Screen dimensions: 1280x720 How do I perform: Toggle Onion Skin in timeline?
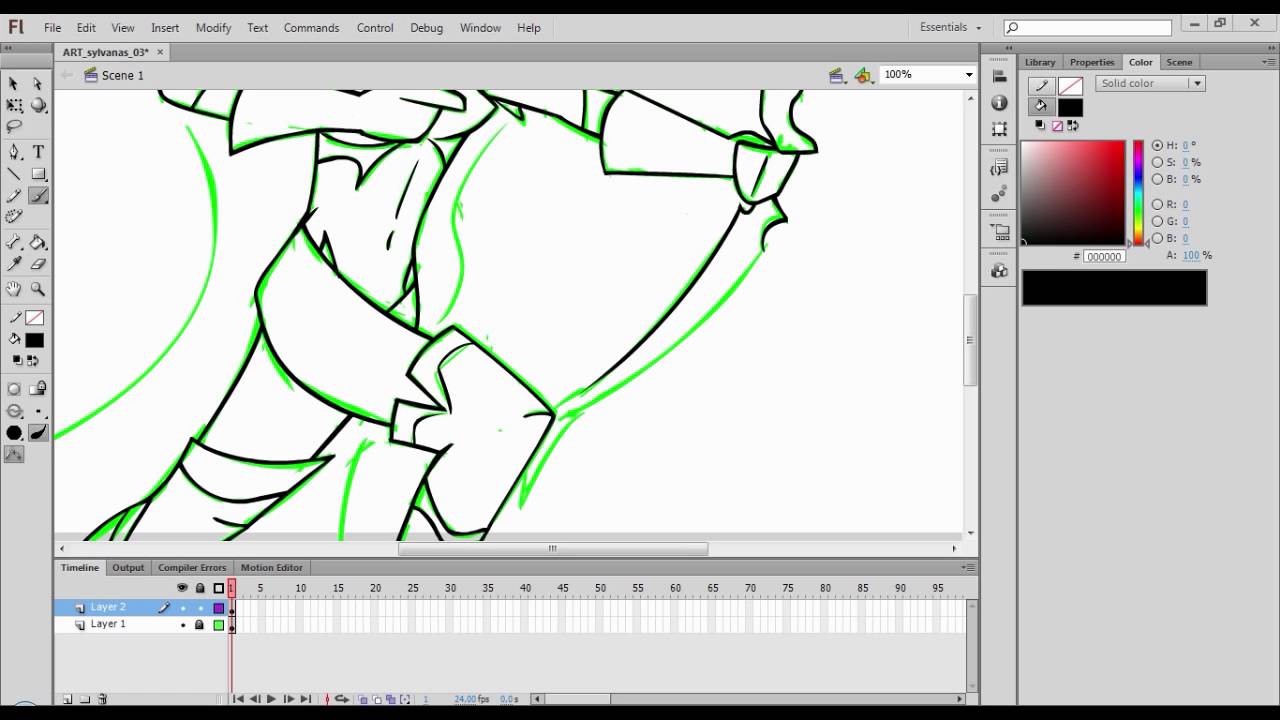pos(364,699)
